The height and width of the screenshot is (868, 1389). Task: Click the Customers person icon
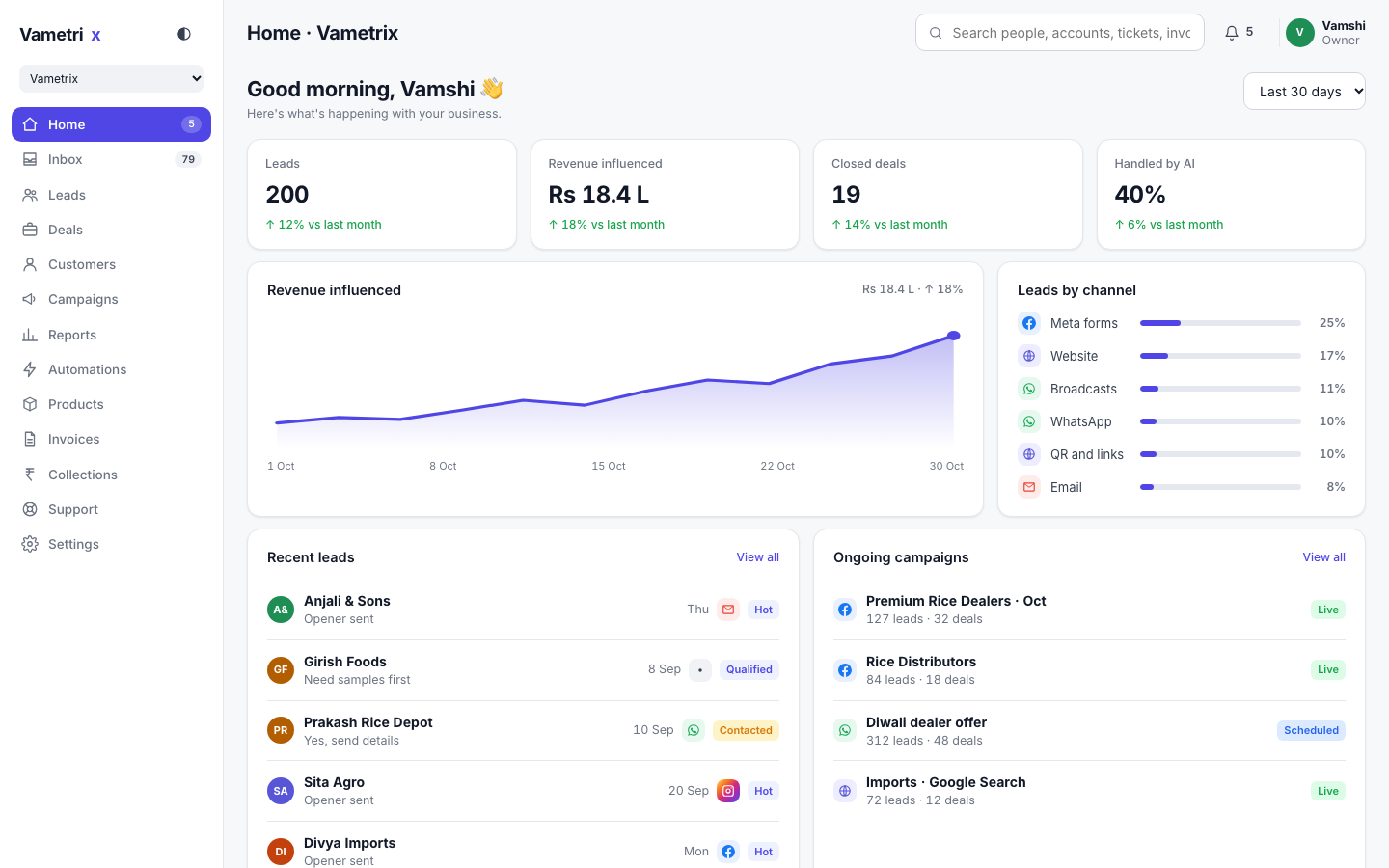(30, 264)
